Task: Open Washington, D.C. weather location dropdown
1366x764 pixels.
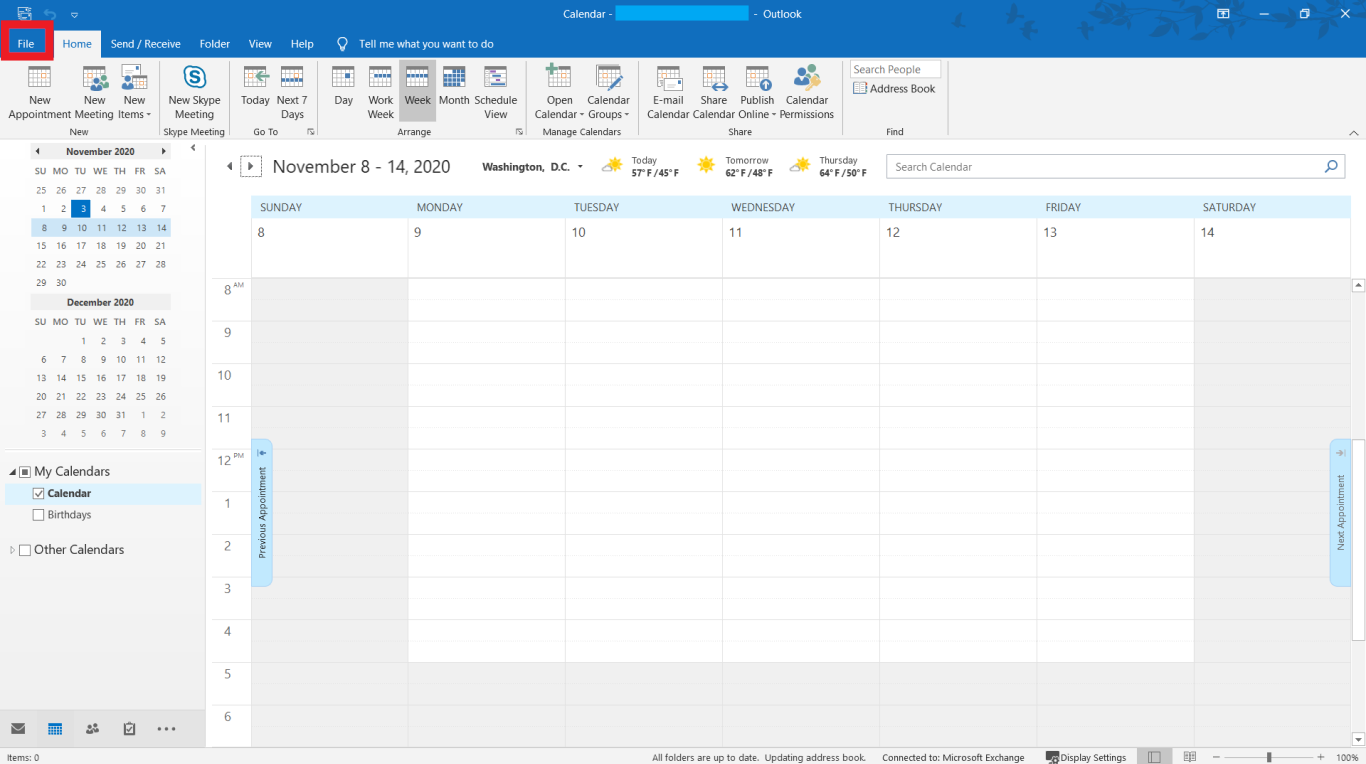Action: 580,167
